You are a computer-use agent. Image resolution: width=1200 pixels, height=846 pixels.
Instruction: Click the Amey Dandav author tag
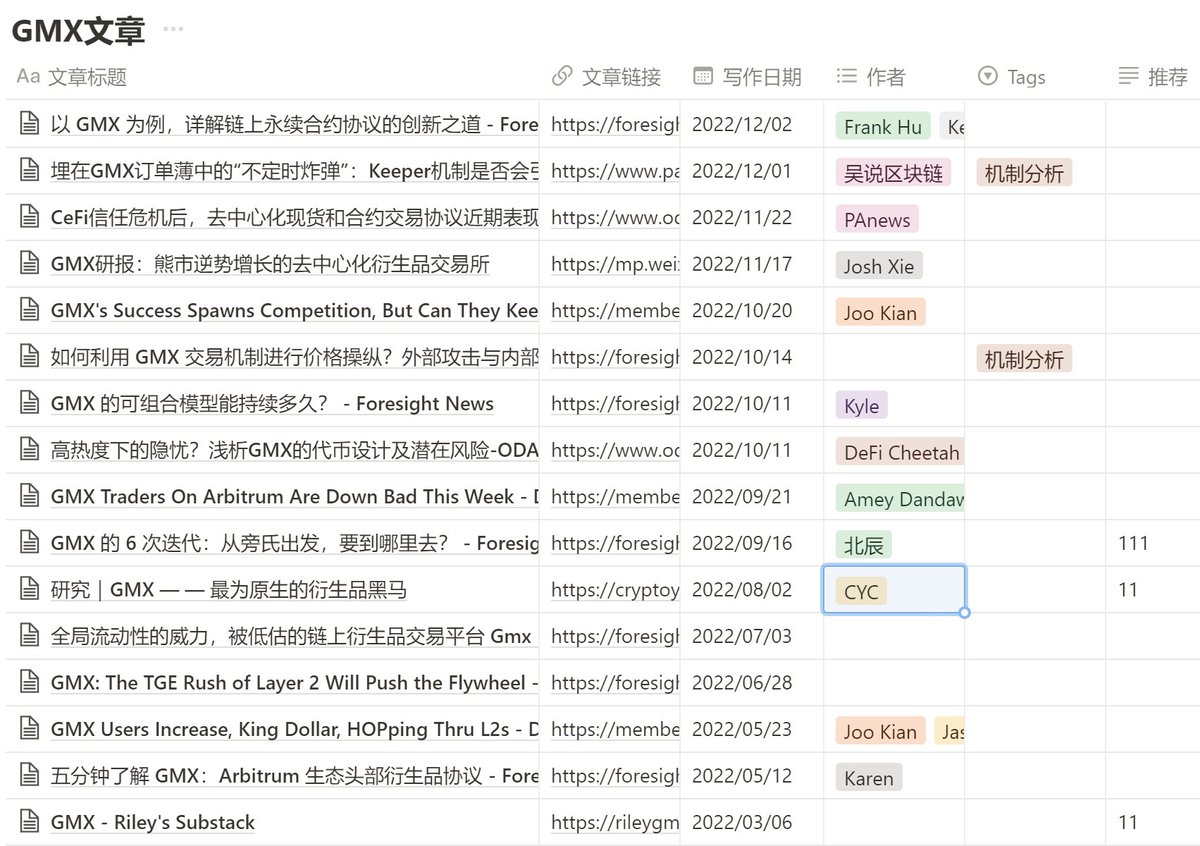[x=900, y=499]
